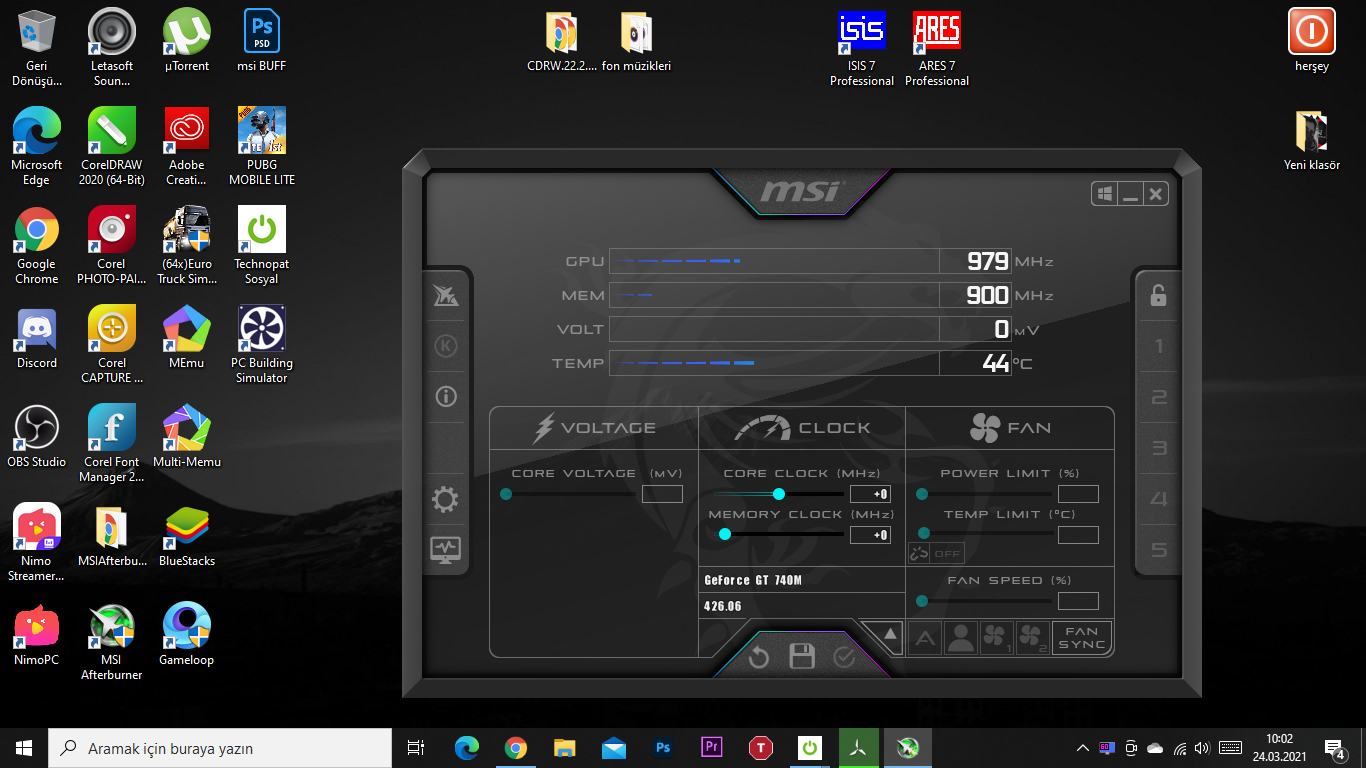This screenshot has height=768, width=1366.
Task: Save the profile with floppy disk icon
Action: tap(802, 657)
